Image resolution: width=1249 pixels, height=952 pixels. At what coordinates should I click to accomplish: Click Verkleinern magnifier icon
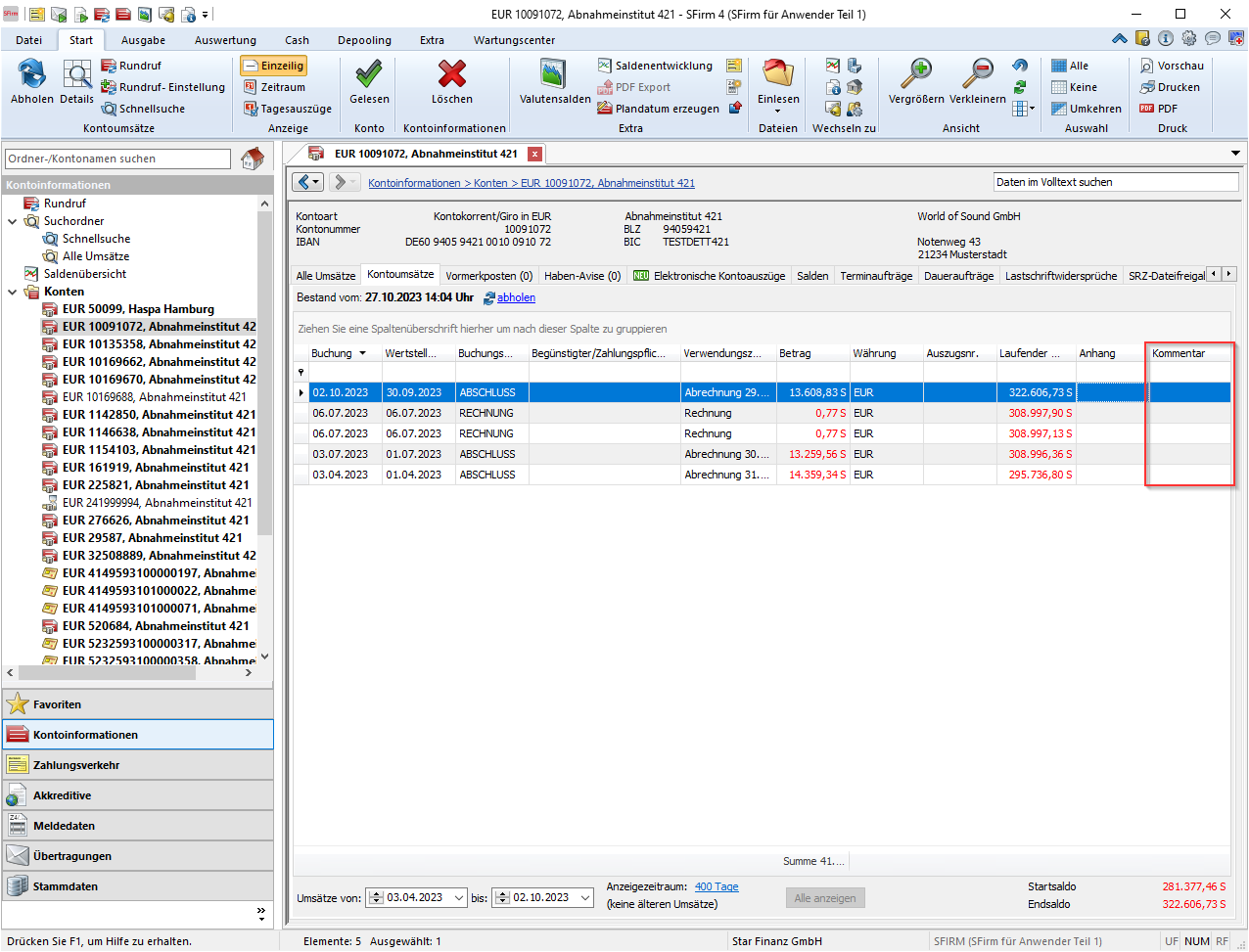(x=977, y=74)
